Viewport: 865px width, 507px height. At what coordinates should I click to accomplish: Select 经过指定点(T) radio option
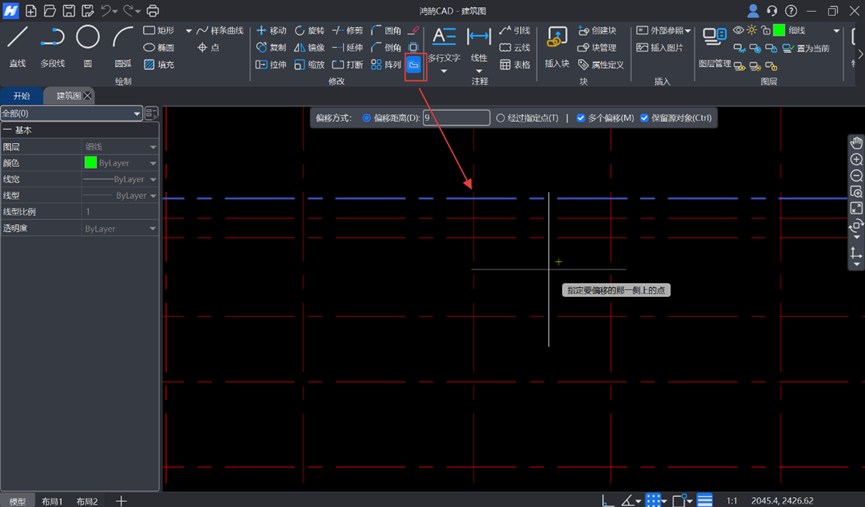501,118
